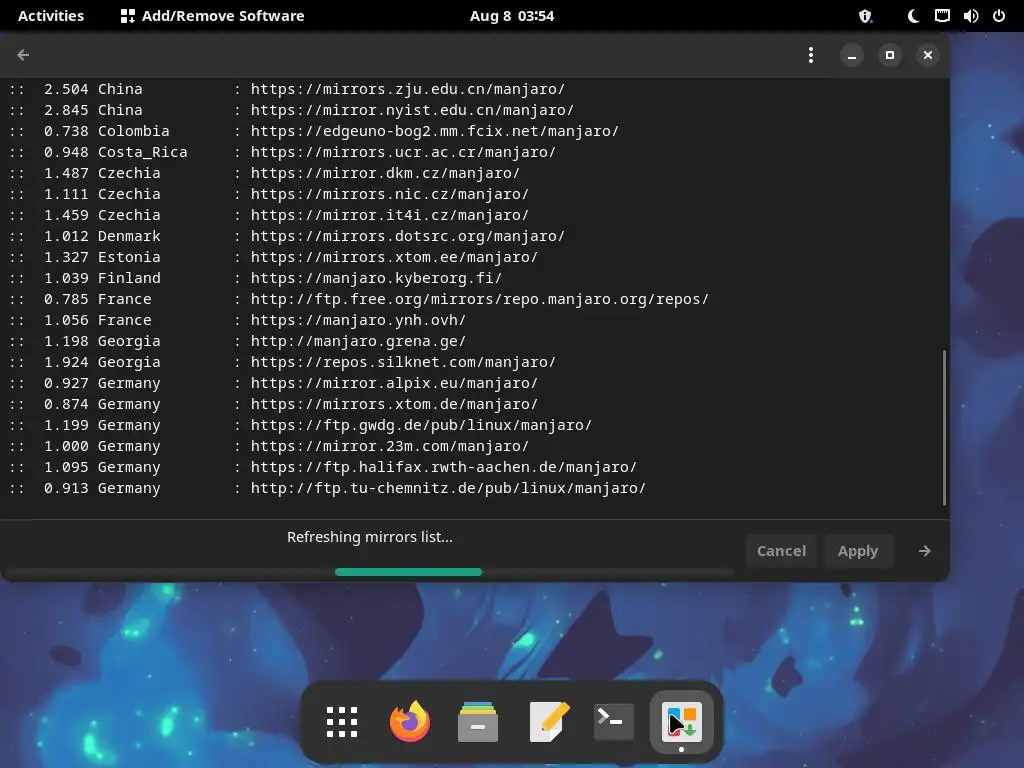Click the mirror.dkm.cz Czechia line
1024x768 pixels.
click(264, 173)
